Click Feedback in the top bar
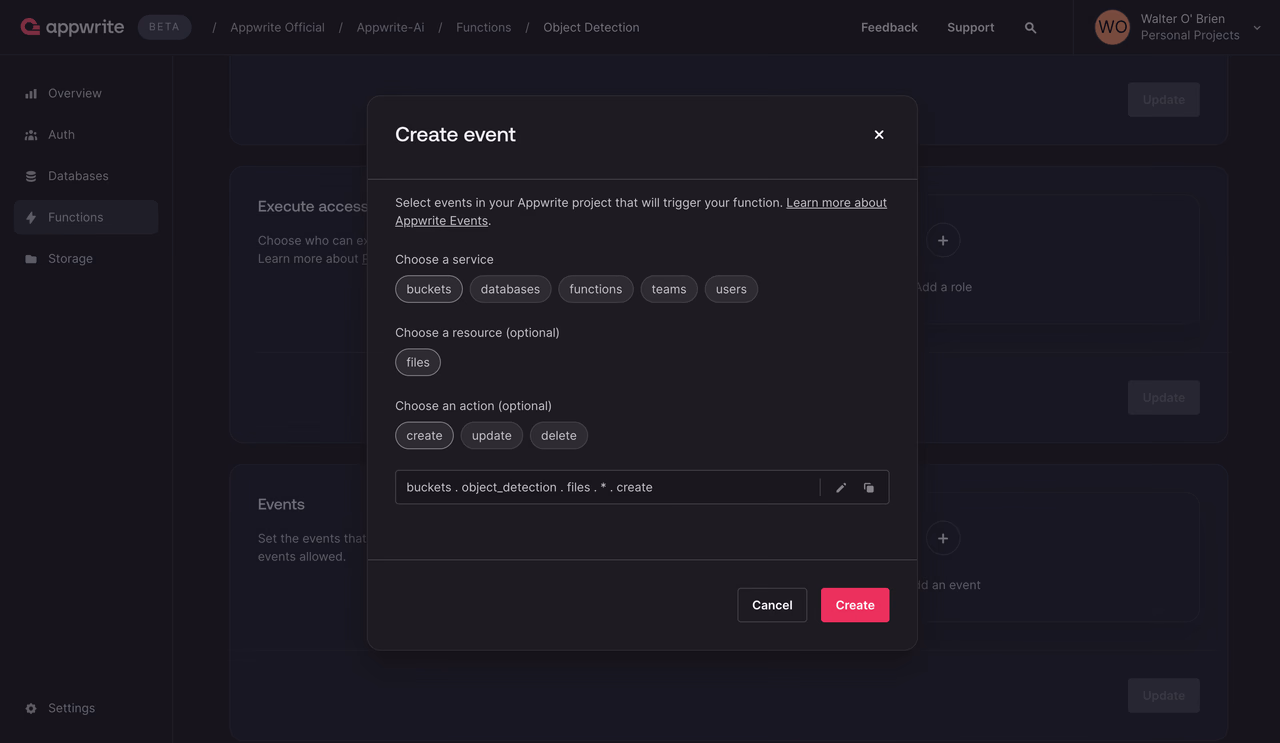1280x743 pixels. pyautogui.click(x=889, y=28)
